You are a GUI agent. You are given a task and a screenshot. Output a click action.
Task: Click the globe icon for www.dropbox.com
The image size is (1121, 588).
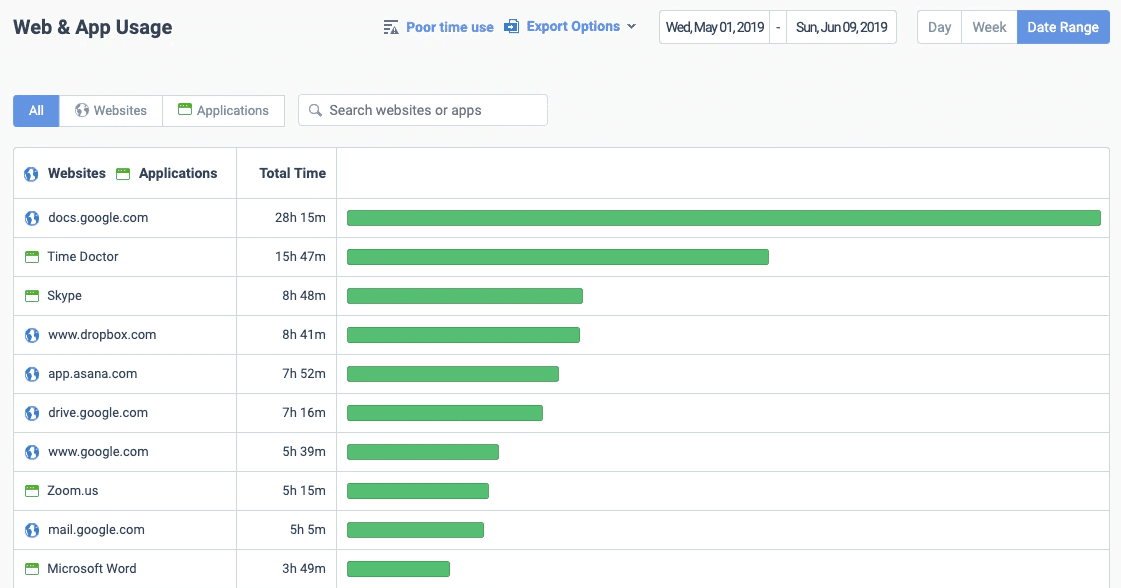[31, 334]
